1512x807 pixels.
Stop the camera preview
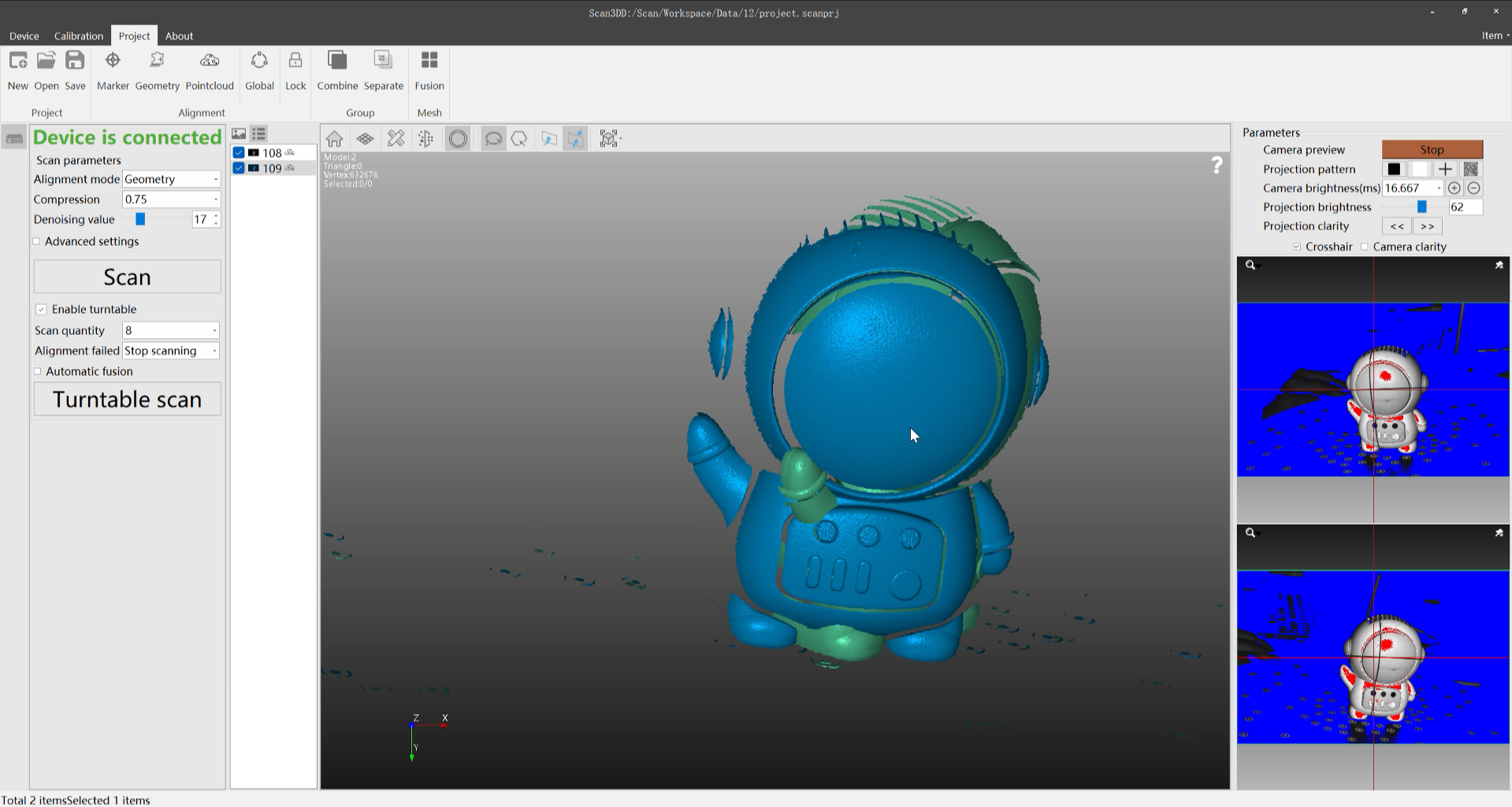tap(1432, 150)
